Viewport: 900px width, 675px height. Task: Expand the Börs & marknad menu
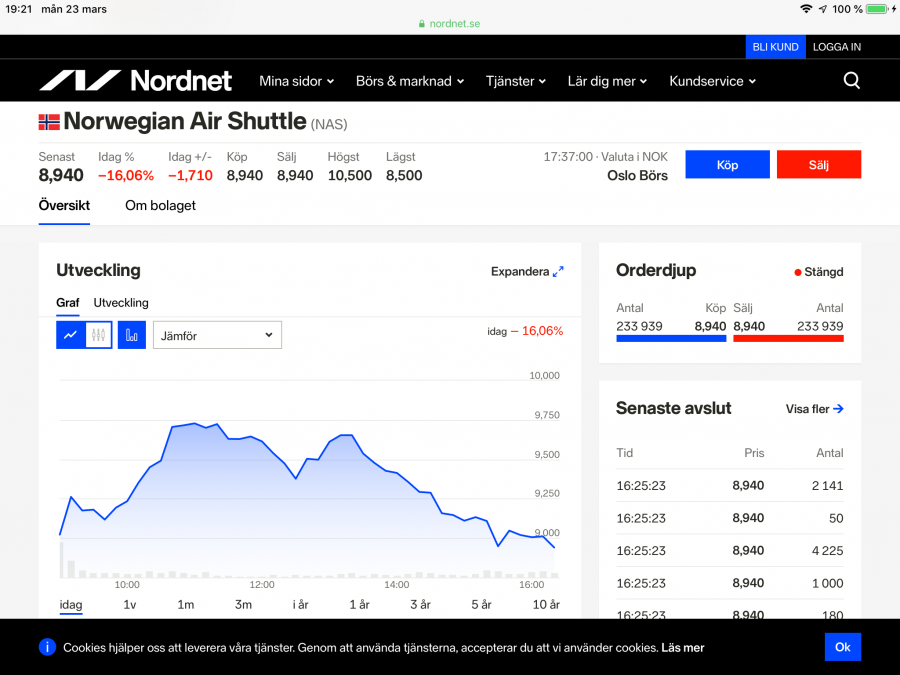(411, 81)
